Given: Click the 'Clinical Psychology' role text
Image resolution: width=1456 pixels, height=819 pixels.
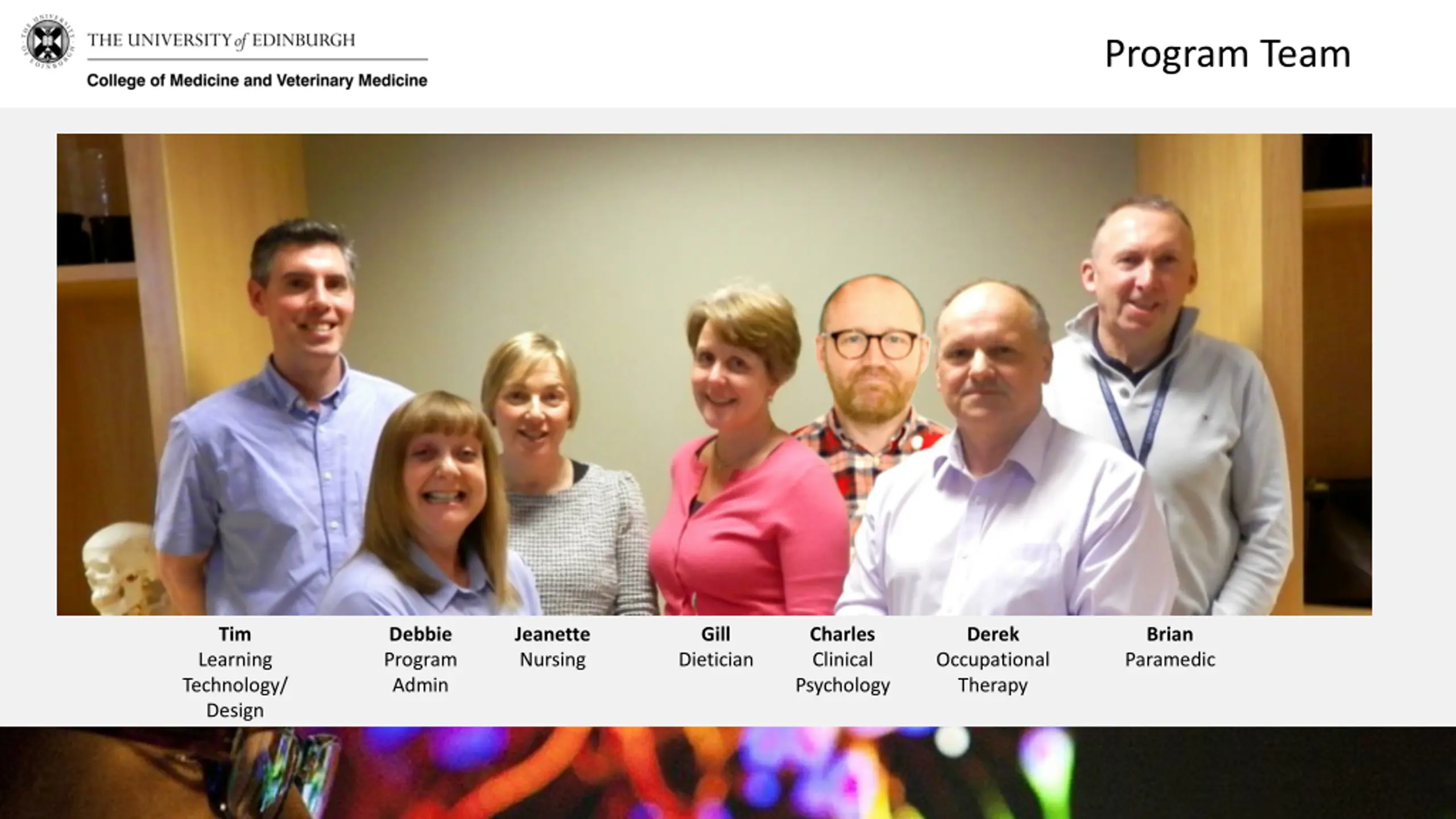Looking at the screenshot, I should (842, 672).
